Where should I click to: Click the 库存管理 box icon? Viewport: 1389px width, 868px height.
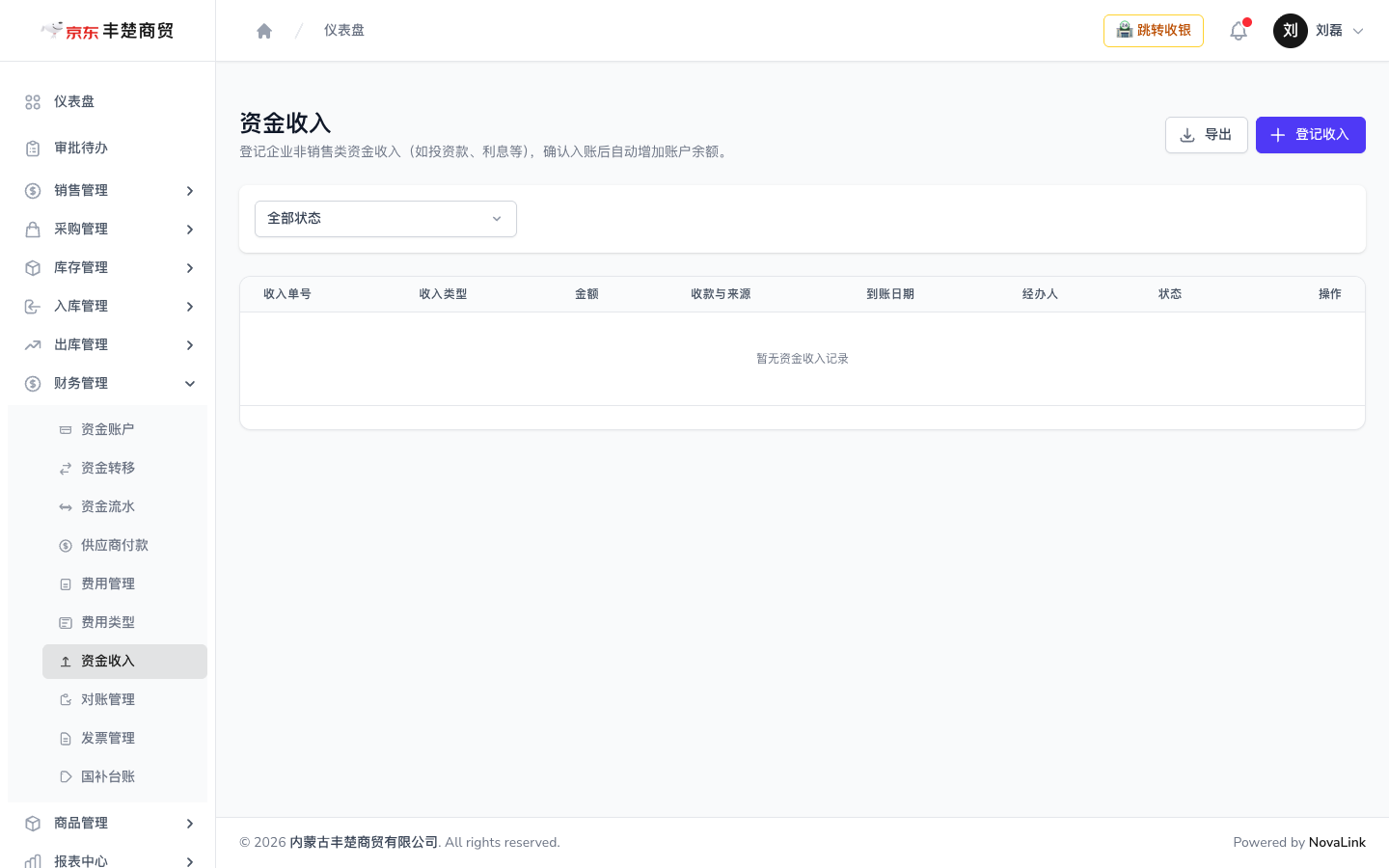pos(33,268)
